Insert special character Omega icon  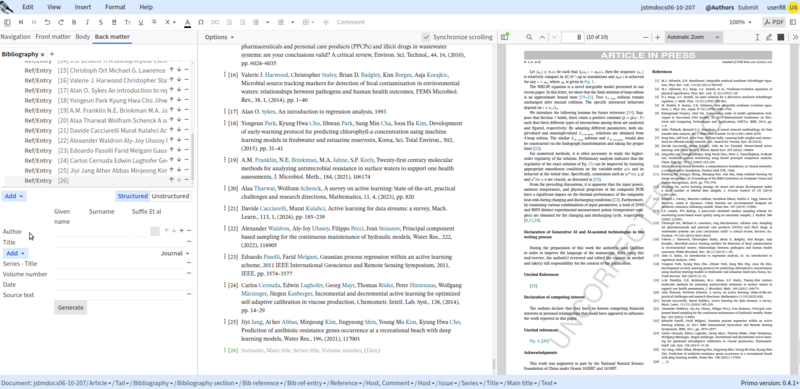pyautogui.click(x=201, y=22)
